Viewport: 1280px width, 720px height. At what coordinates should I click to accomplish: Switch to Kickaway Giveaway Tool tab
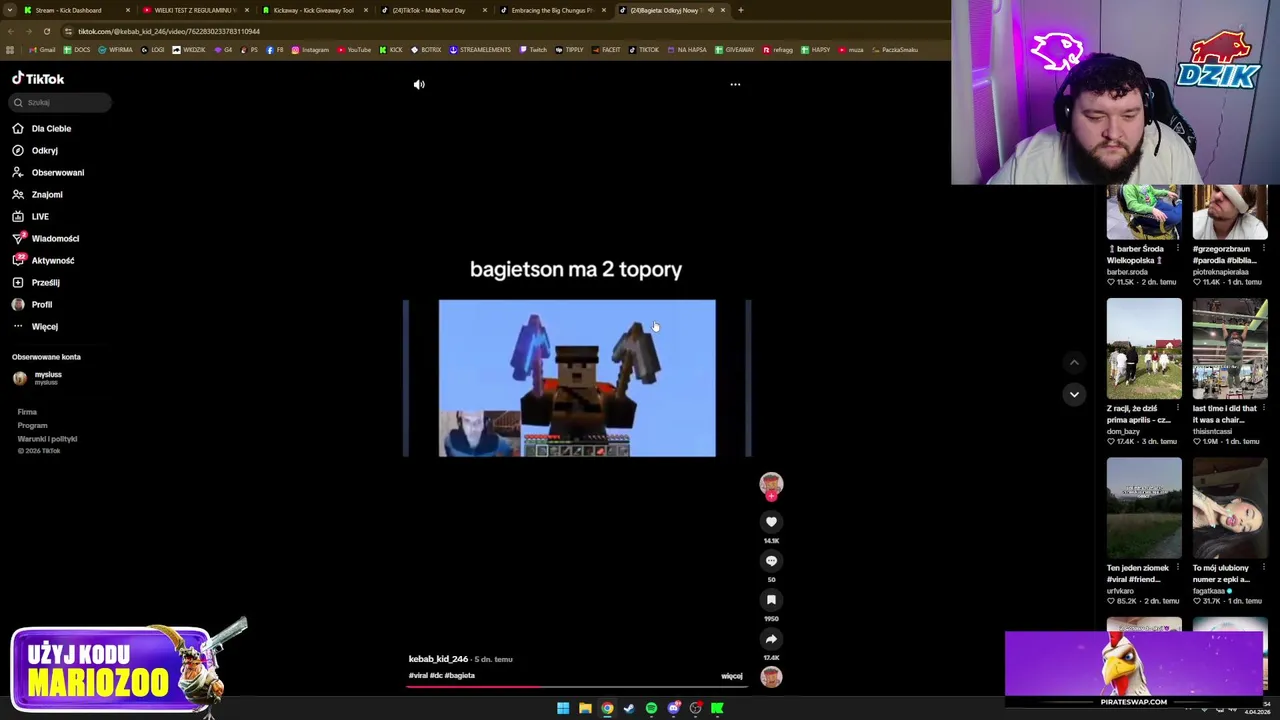[312, 10]
